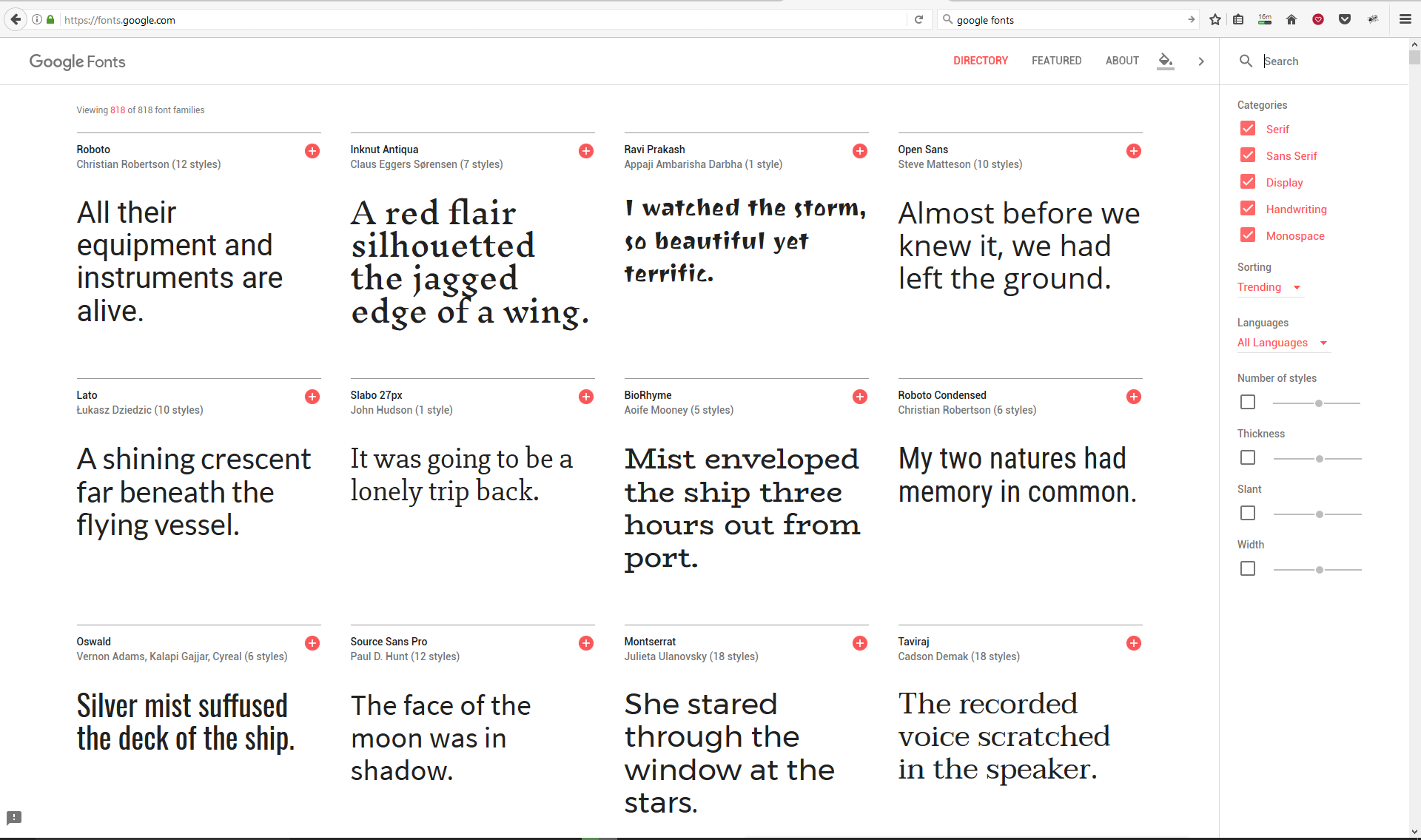Screen dimensions: 1421x840
Task: Uncheck the Serif category checkbox
Action: 1248,129
